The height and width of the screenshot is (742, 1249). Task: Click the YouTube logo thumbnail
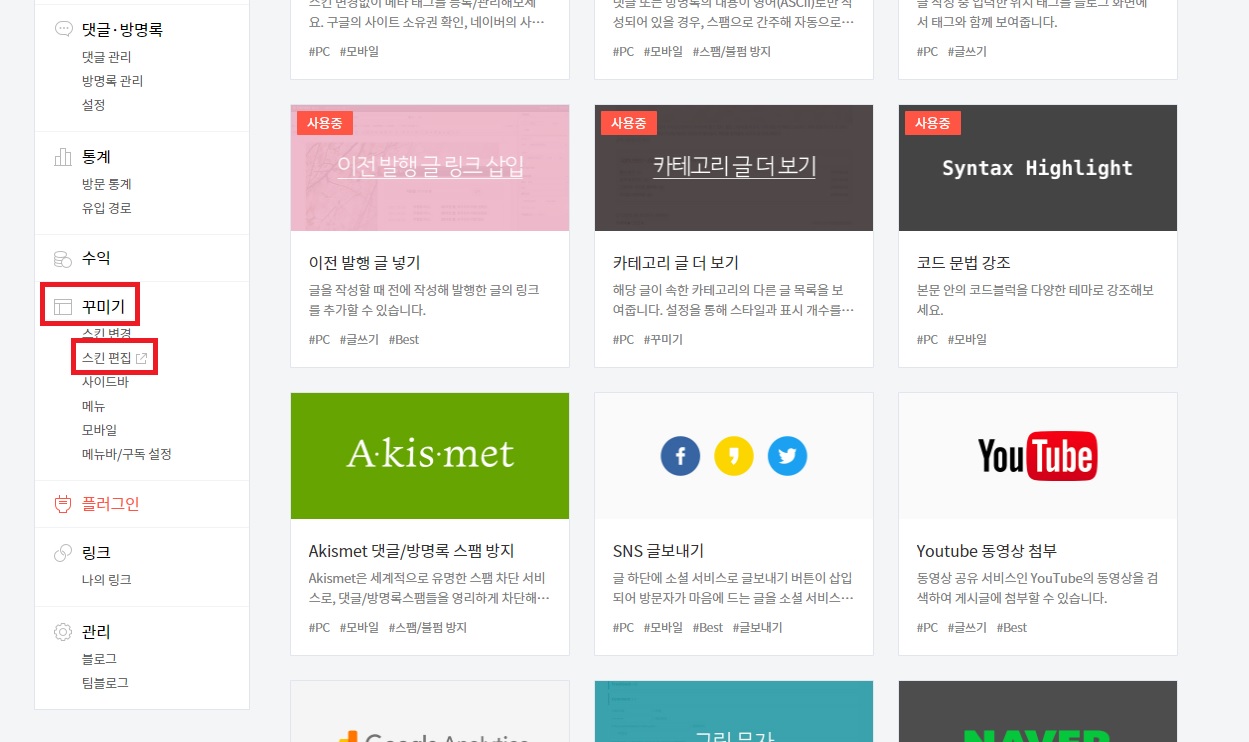1037,456
